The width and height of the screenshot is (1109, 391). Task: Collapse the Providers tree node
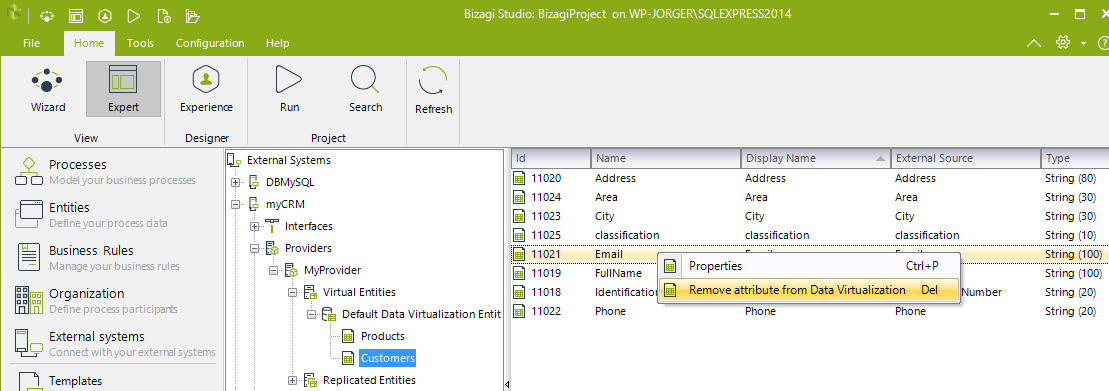pyautogui.click(x=255, y=248)
